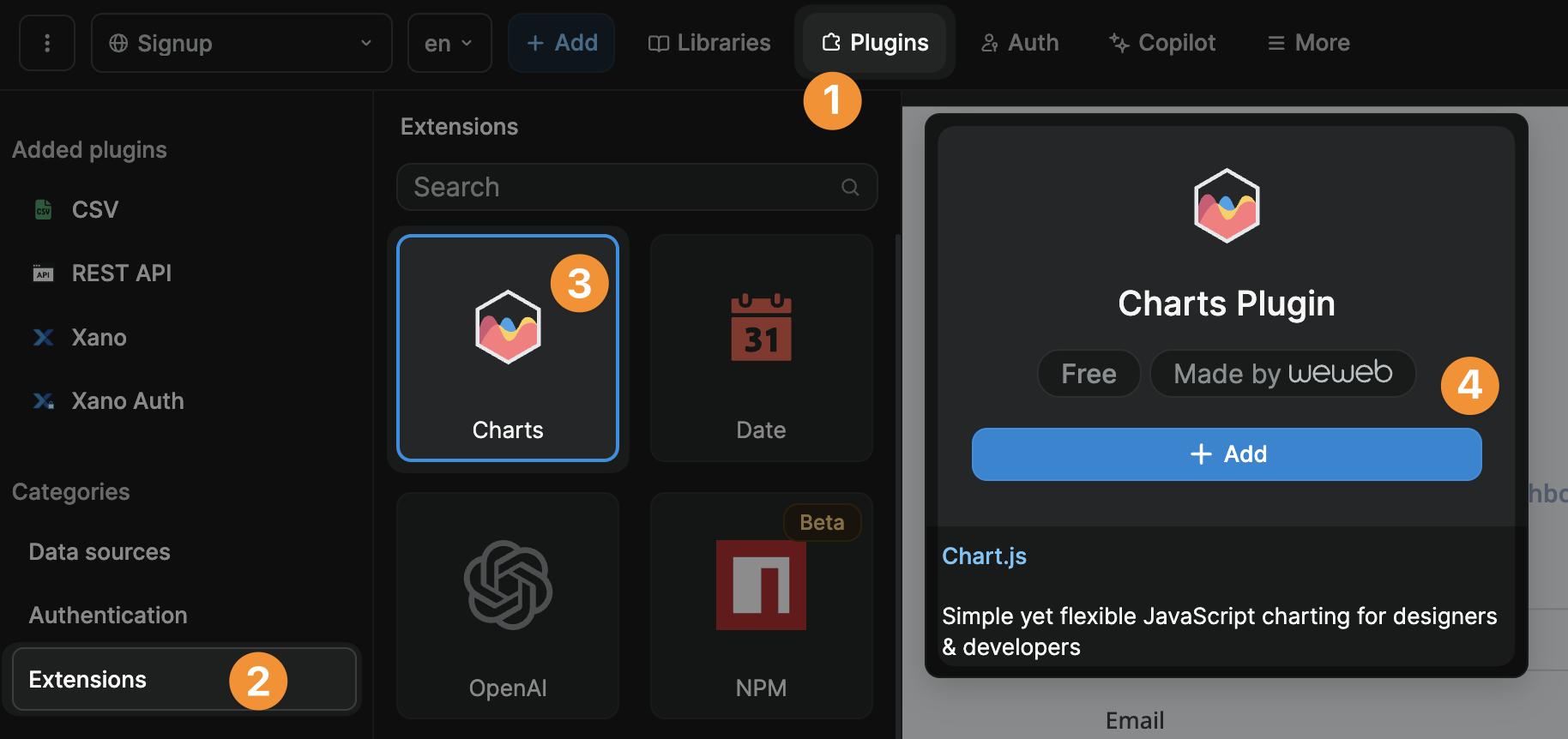Switch to the Libraries tab
This screenshot has width=1568, height=739.
tap(709, 42)
